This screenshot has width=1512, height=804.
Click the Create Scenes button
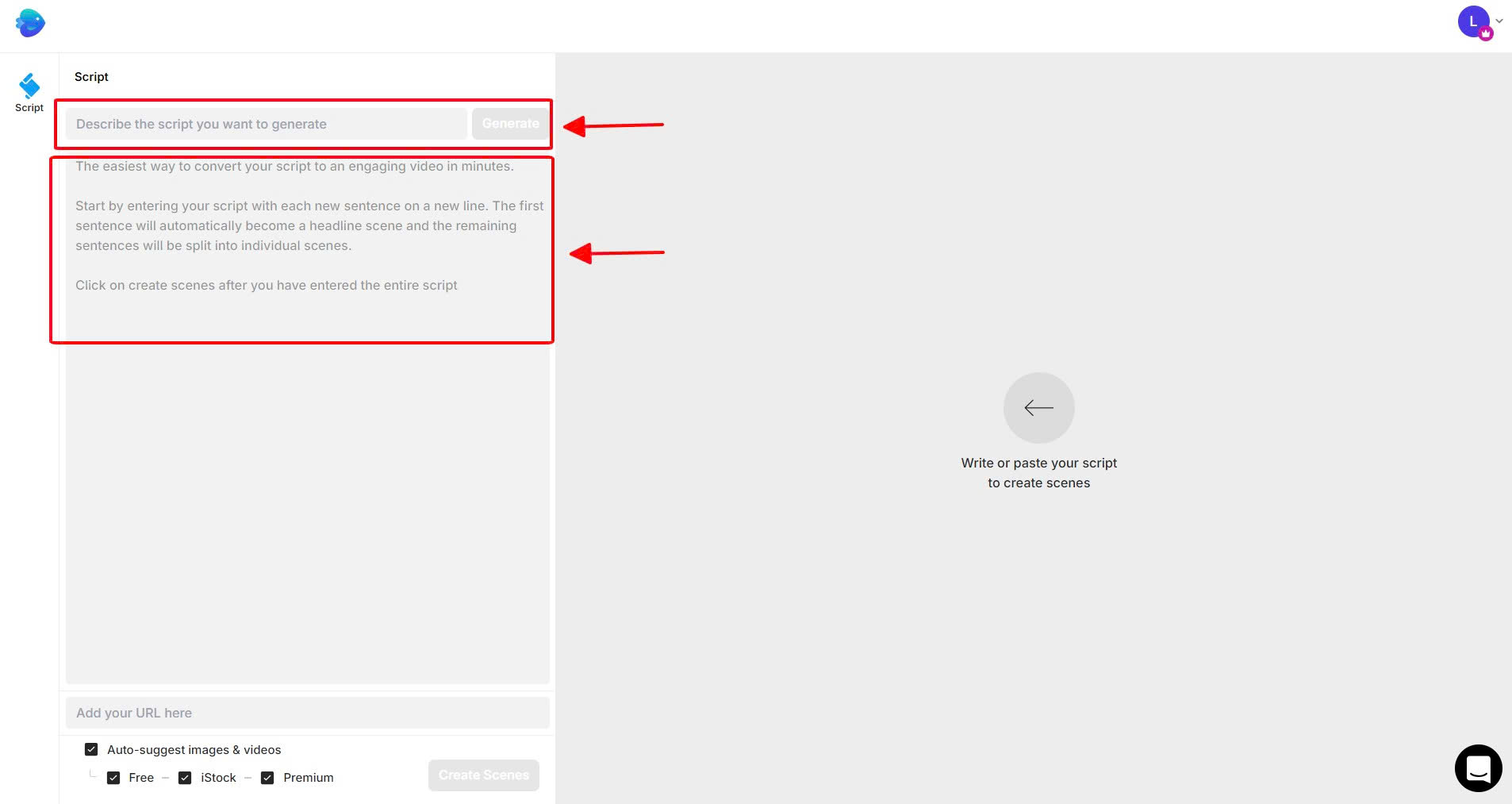(484, 775)
